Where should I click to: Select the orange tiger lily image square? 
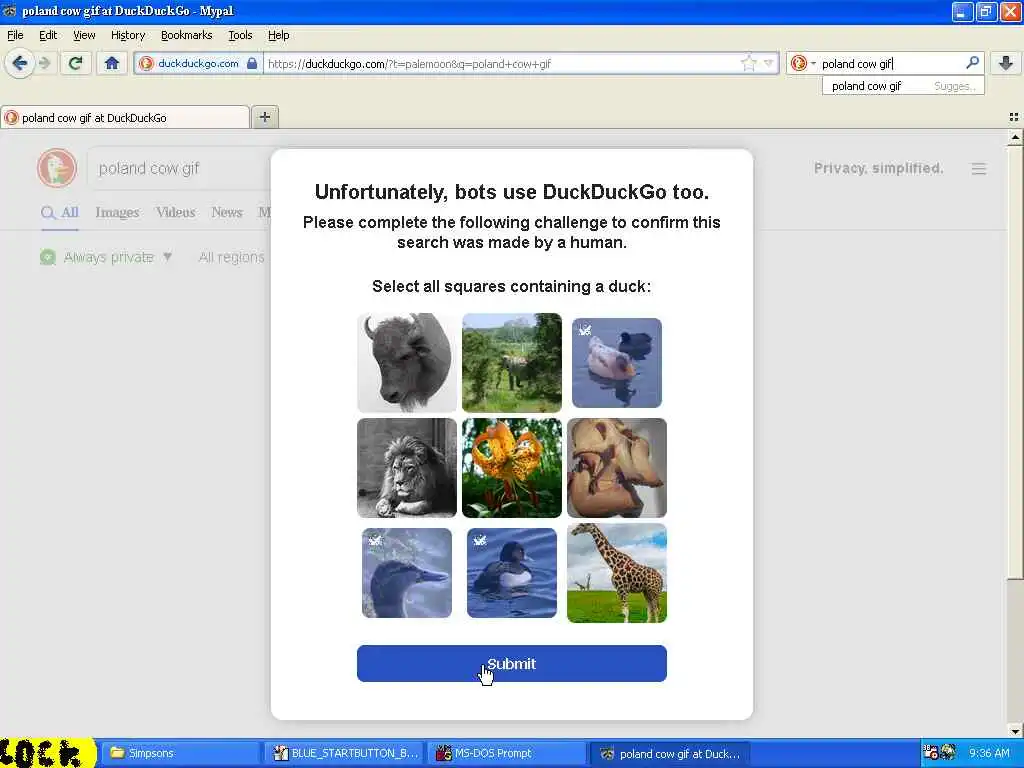[512, 468]
